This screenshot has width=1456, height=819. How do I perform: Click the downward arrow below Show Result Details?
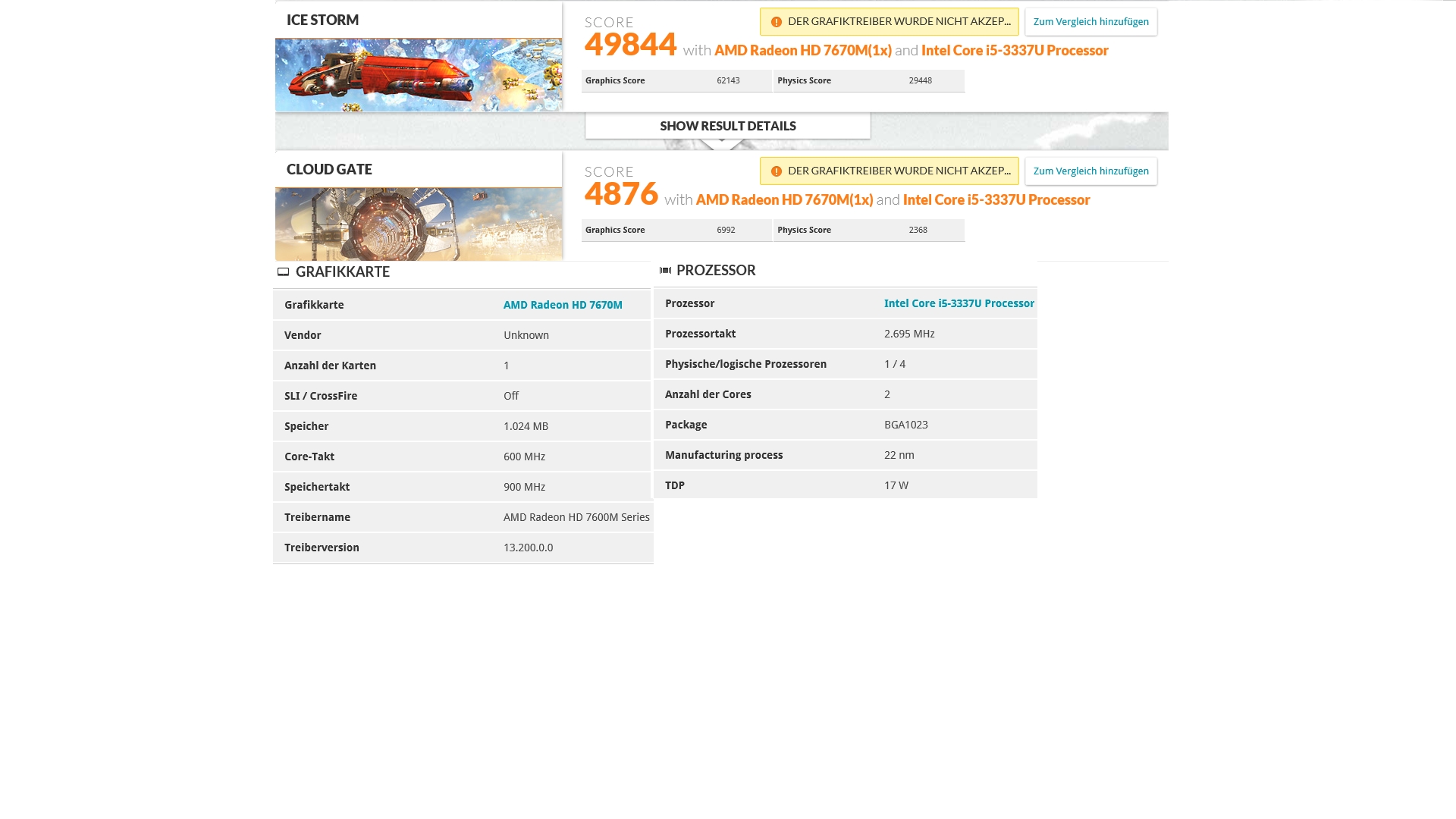click(x=721, y=144)
